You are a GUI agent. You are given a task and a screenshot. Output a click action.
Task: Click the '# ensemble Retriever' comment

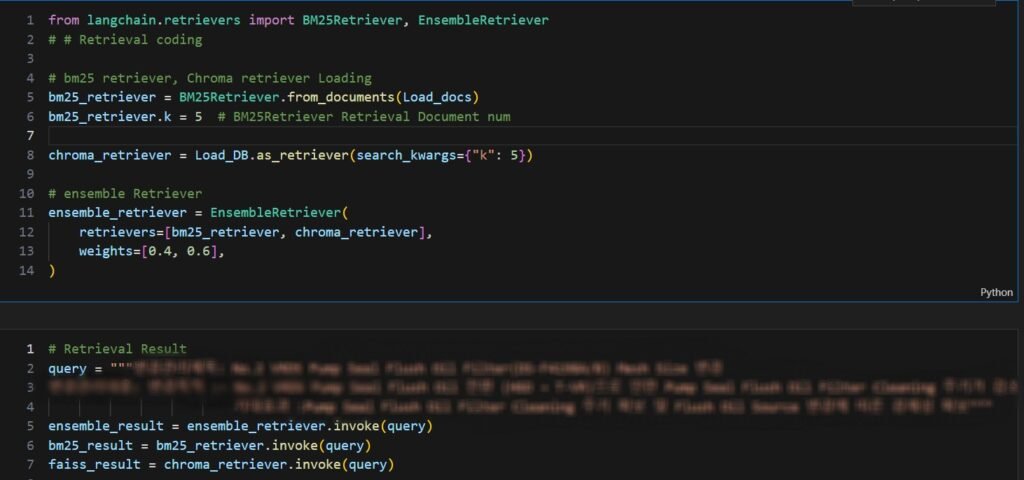pos(125,193)
